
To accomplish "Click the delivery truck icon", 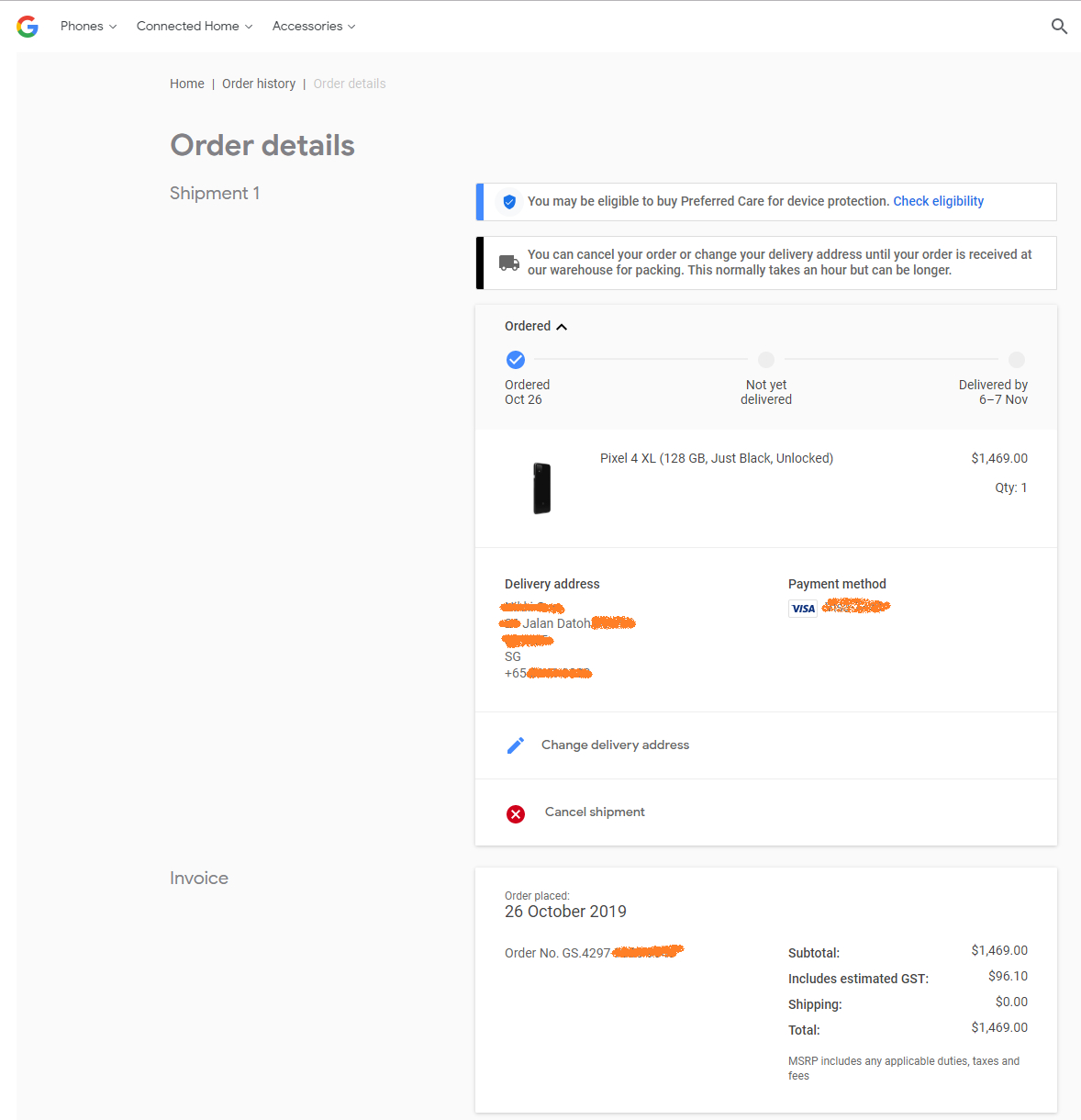I will point(508,263).
